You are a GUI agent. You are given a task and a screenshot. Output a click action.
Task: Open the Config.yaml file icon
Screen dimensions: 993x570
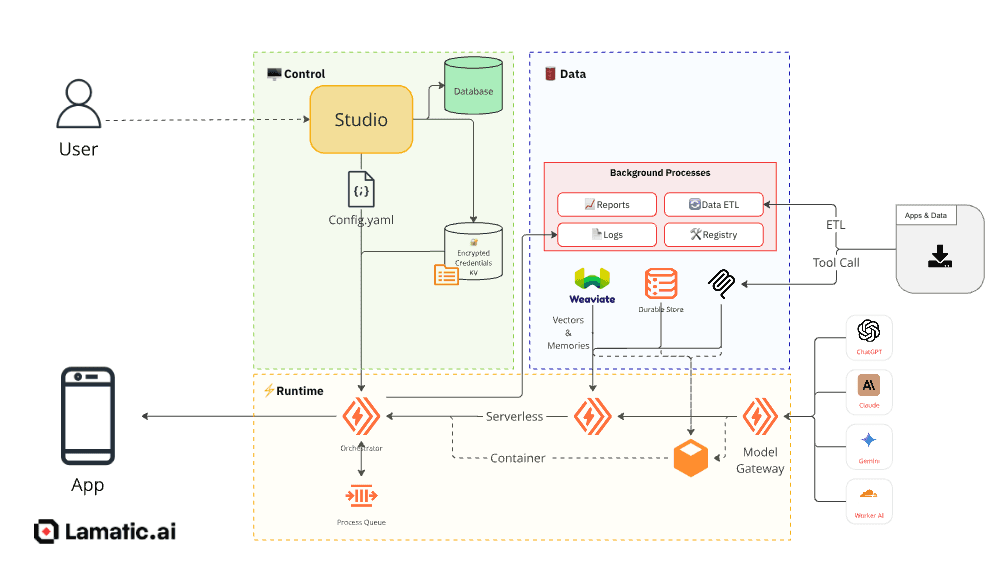(x=361, y=189)
